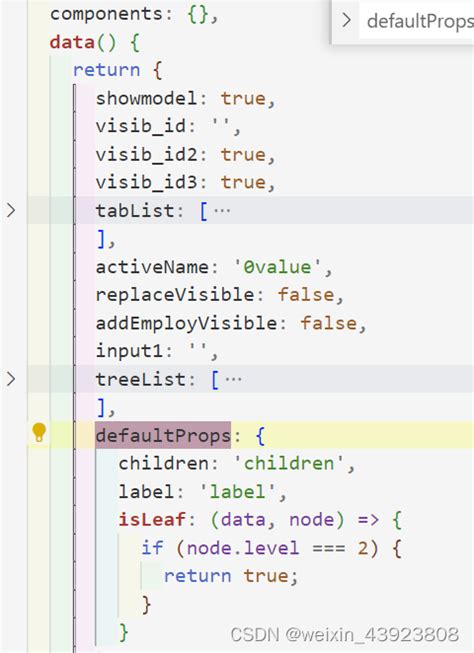Viewport: 474px width, 653px height.
Task: Click the addEmployVisible false value
Action: [x=328, y=323]
